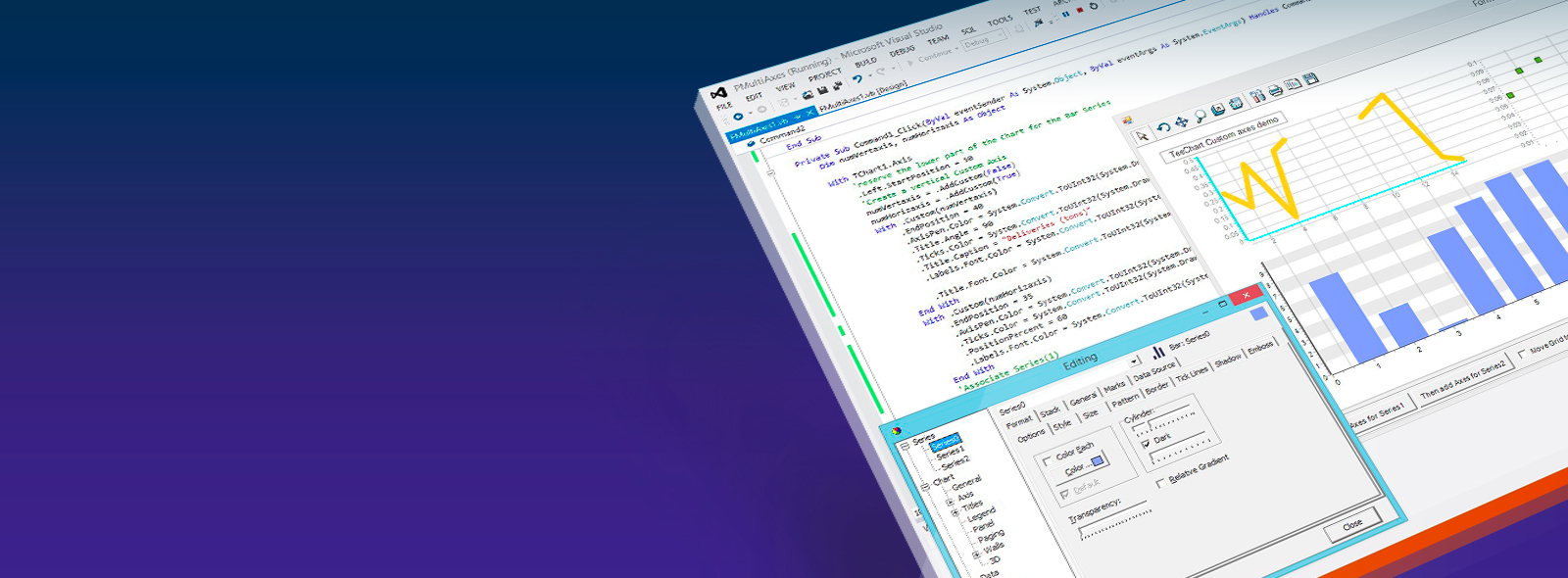Screen dimensions: 1568x578
Task: Click the chart toolbar copy chart icon
Action: tap(1293, 84)
